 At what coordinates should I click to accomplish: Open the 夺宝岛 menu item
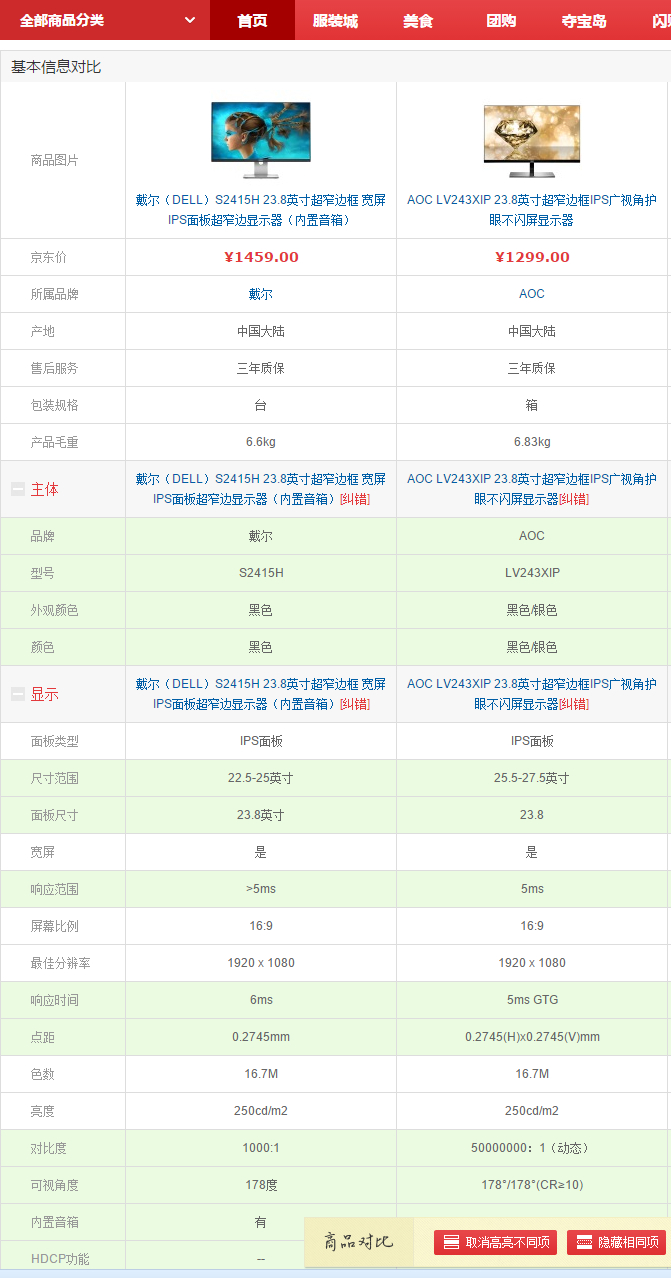[x=584, y=20]
